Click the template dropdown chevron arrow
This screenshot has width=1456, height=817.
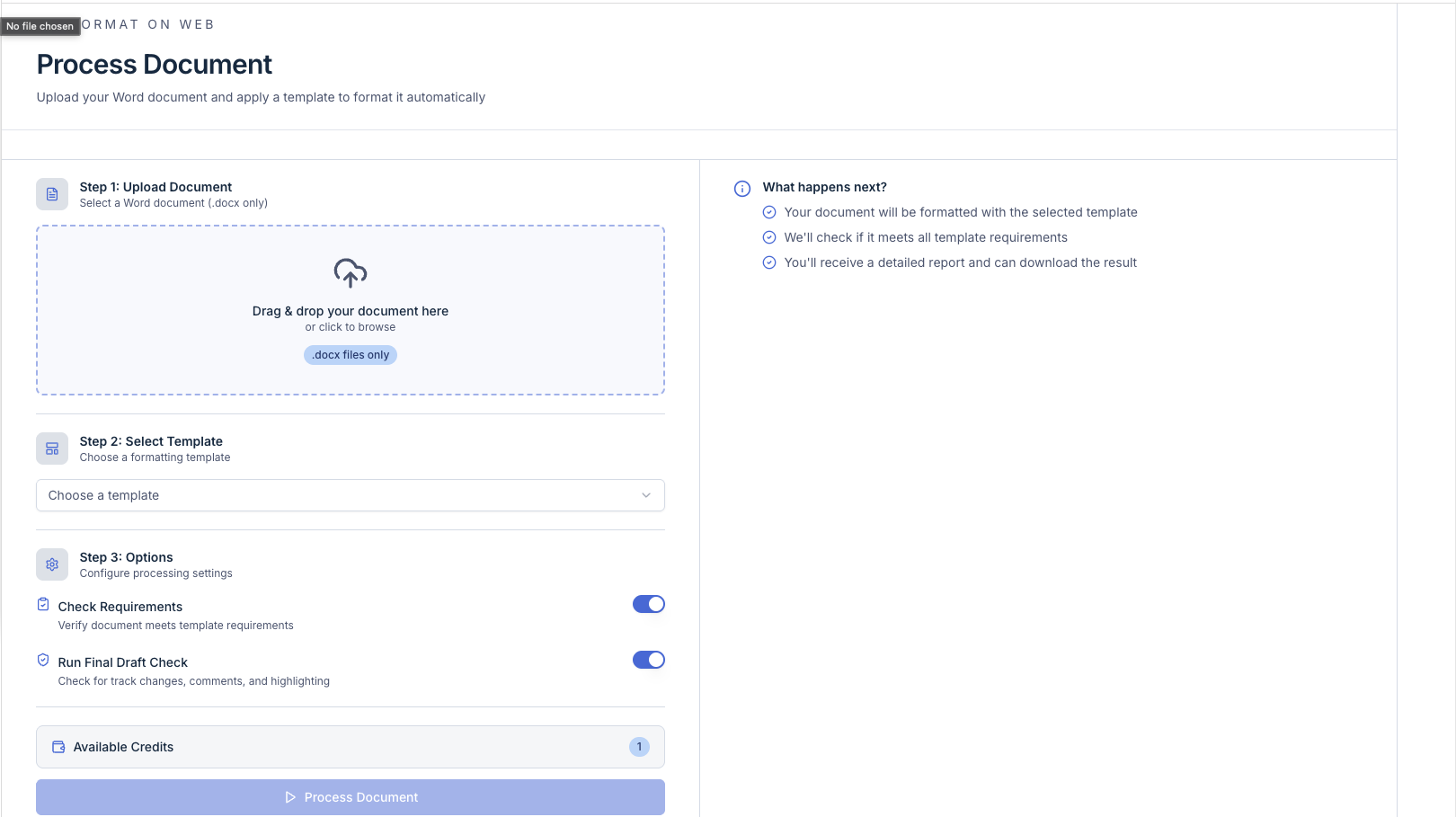[645, 495]
